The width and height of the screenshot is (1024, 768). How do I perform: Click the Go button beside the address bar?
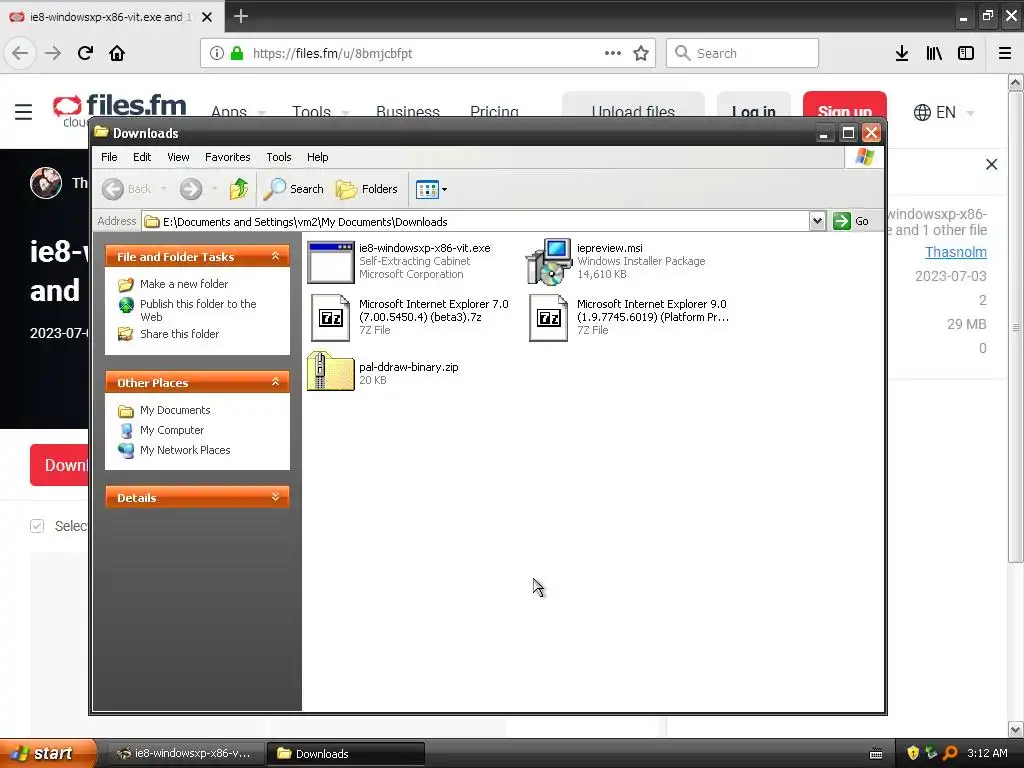[x=852, y=221]
